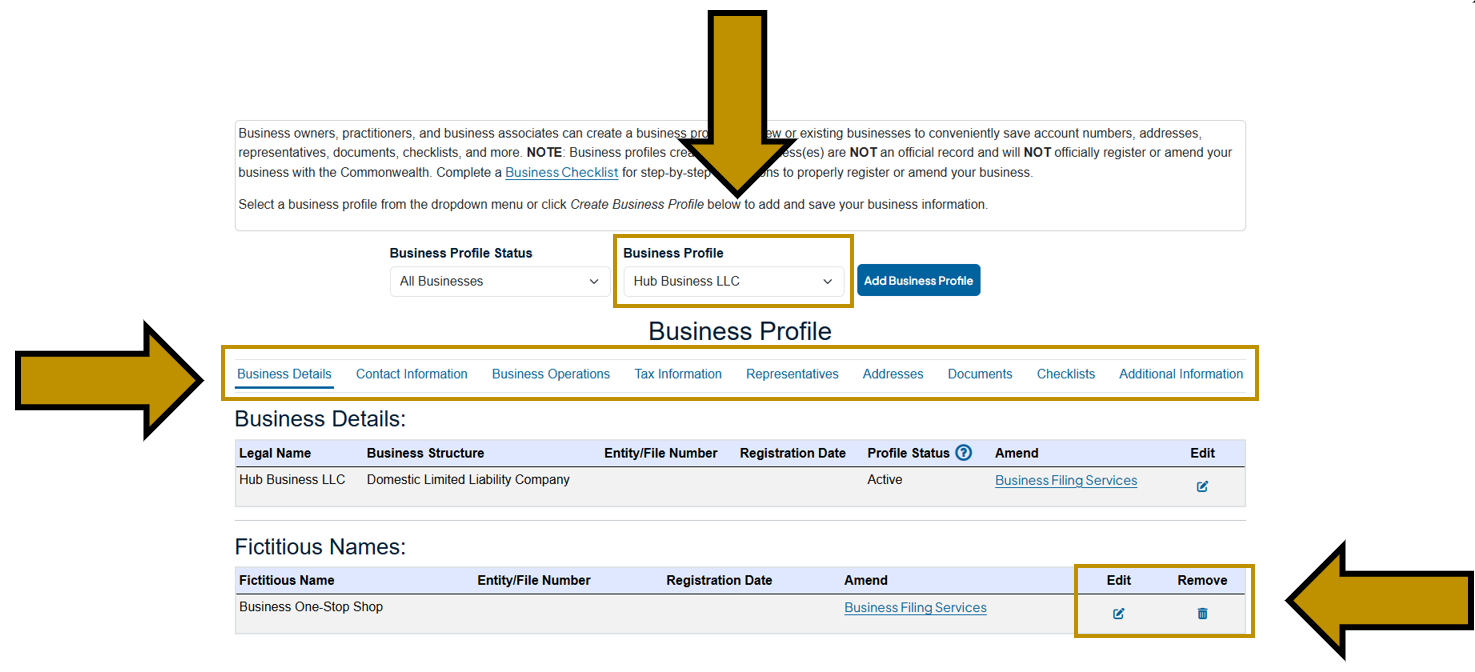Click the edit pencil icon for Business One-Stop Shop

[1117, 613]
